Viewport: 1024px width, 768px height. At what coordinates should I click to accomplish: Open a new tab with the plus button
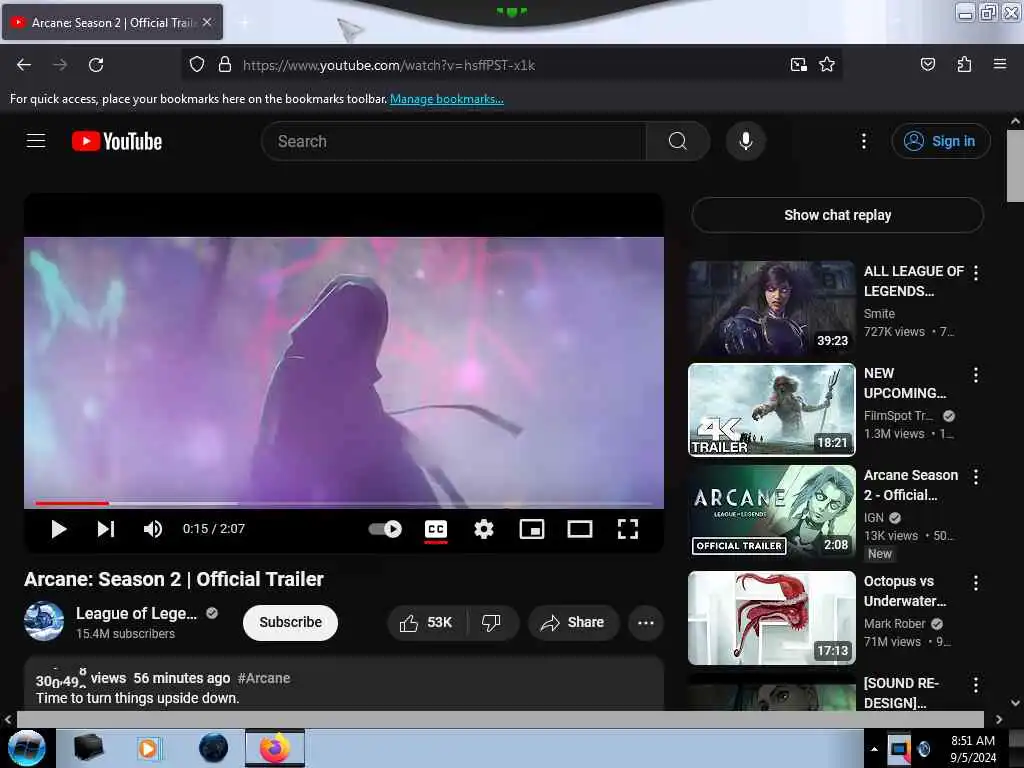tap(244, 22)
